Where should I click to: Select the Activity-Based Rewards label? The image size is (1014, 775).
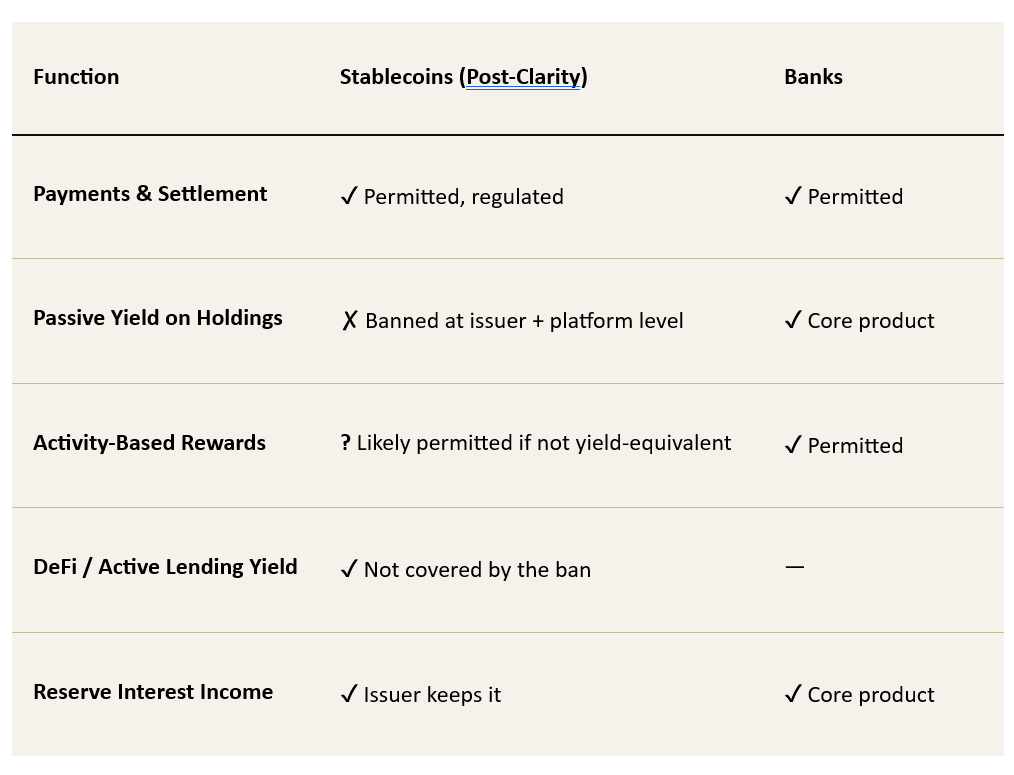click(149, 443)
